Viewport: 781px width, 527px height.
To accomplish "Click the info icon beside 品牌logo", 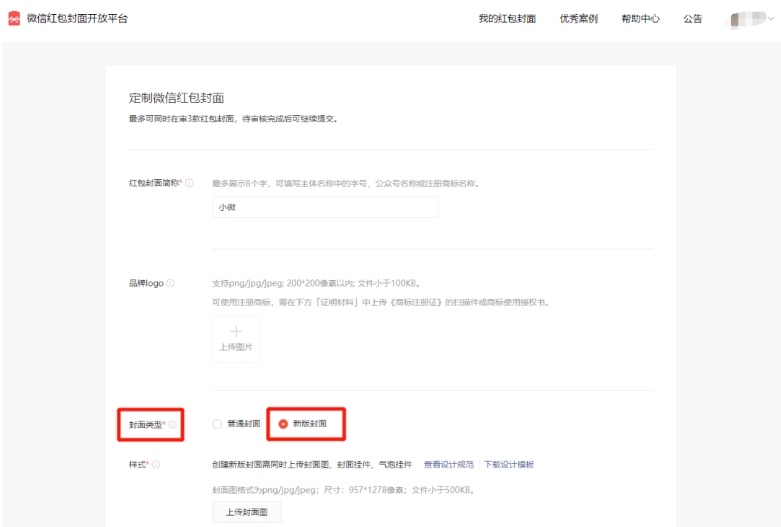I will [x=170, y=283].
